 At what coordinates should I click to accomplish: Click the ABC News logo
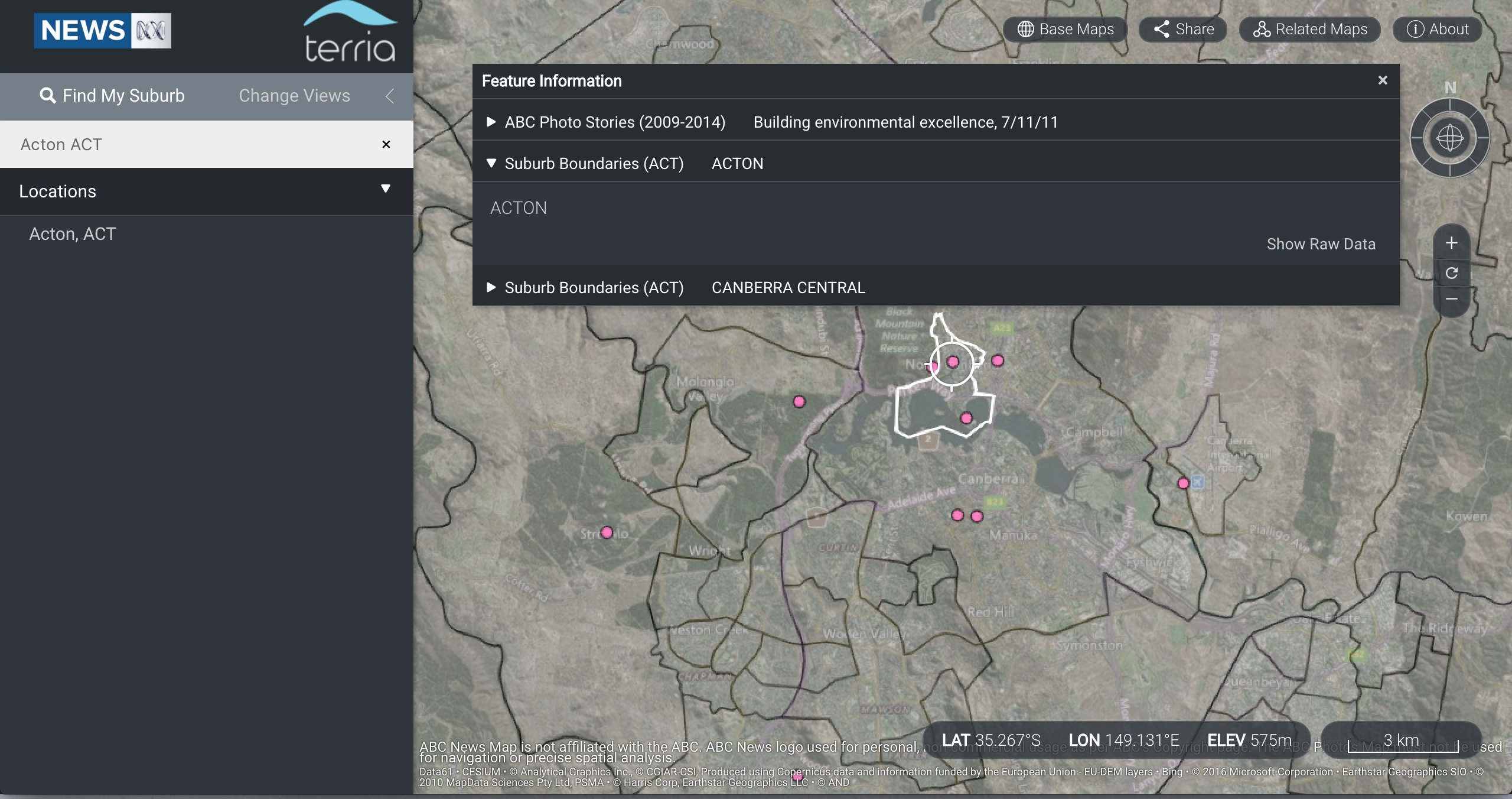pyautogui.click(x=102, y=30)
